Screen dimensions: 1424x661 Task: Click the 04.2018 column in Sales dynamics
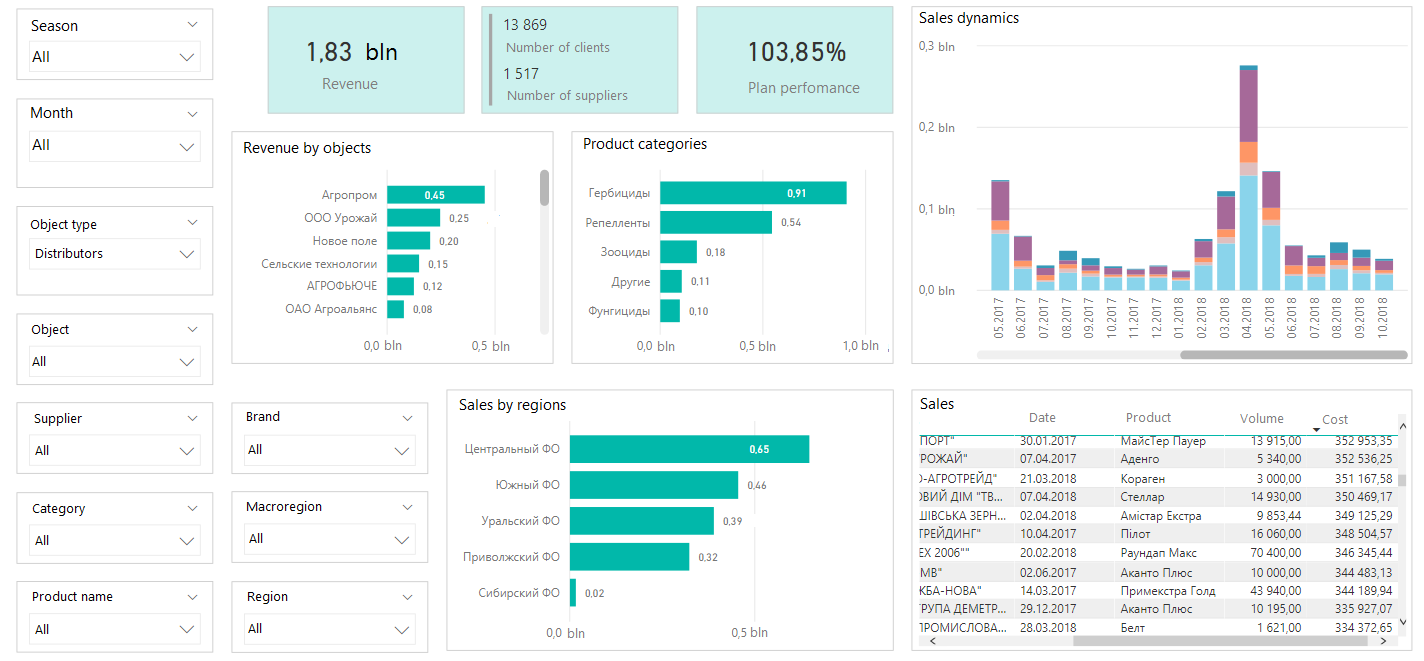(x=1248, y=178)
